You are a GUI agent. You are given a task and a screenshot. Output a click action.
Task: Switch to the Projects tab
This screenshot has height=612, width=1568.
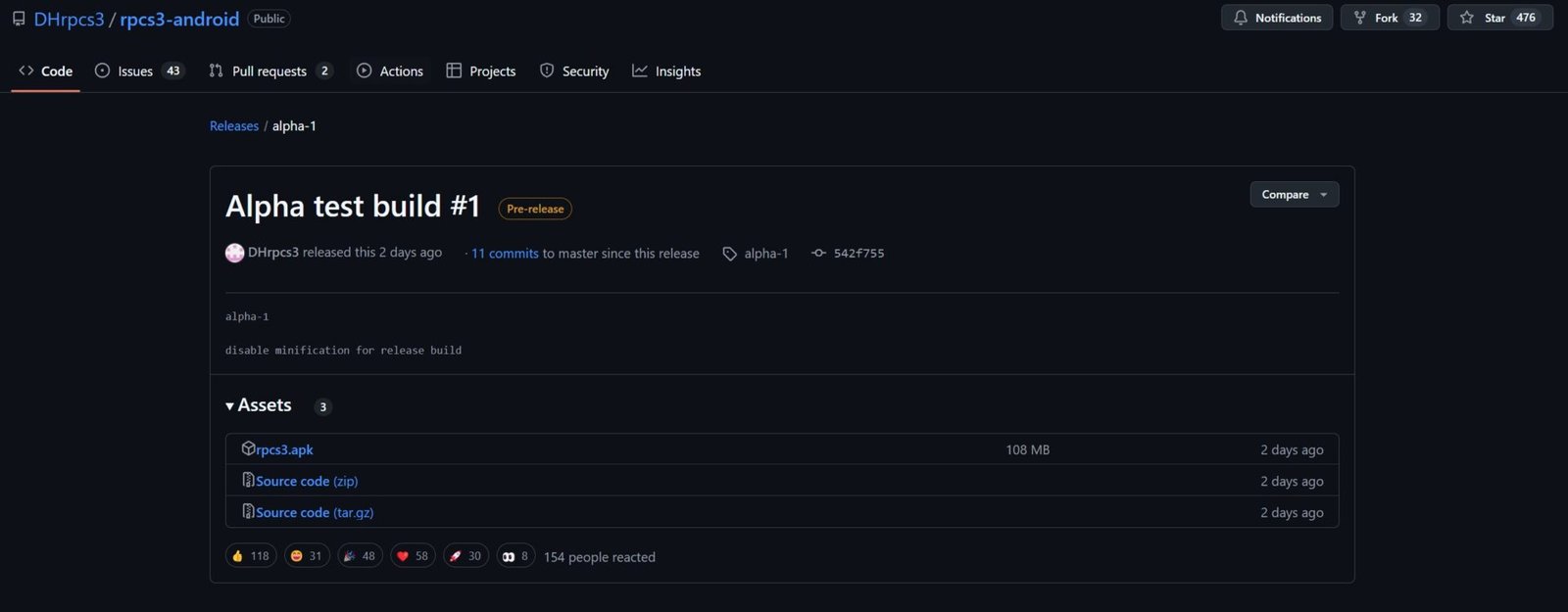[481, 71]
